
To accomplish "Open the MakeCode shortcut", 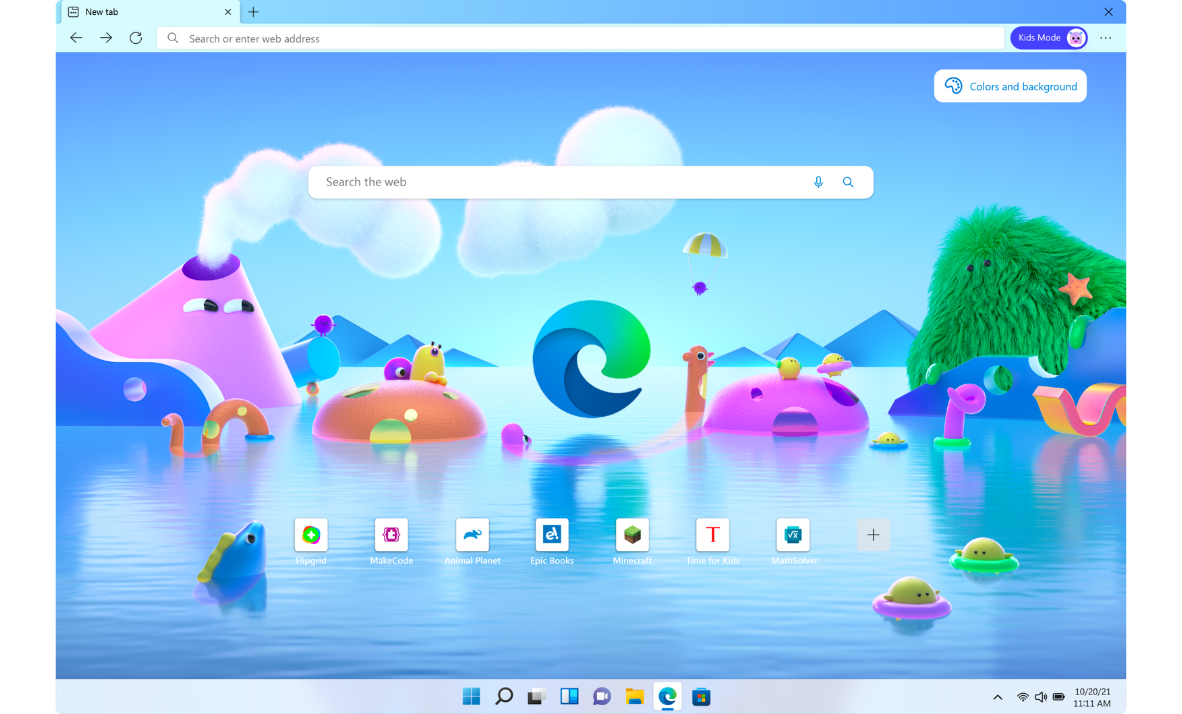I will (x=391, y=541).
